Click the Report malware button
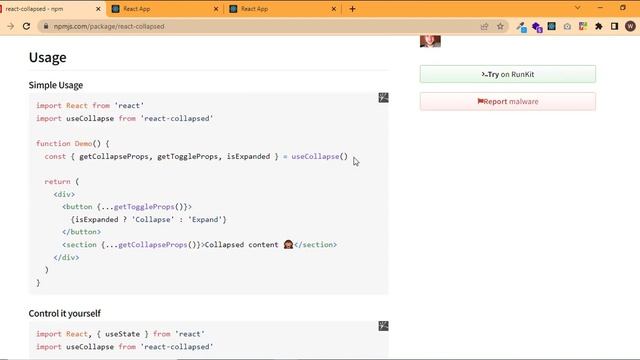 (x=508, y=102)
